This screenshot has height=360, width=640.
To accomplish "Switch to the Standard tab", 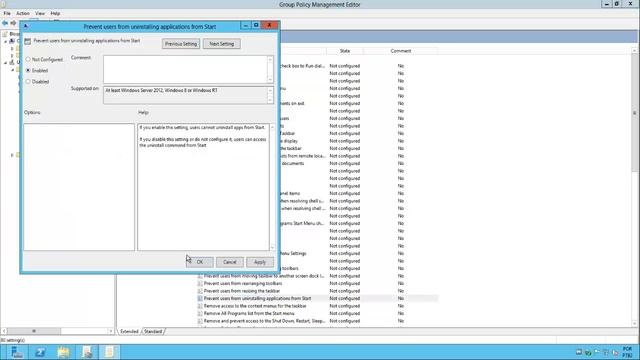I will coord(153,331).
